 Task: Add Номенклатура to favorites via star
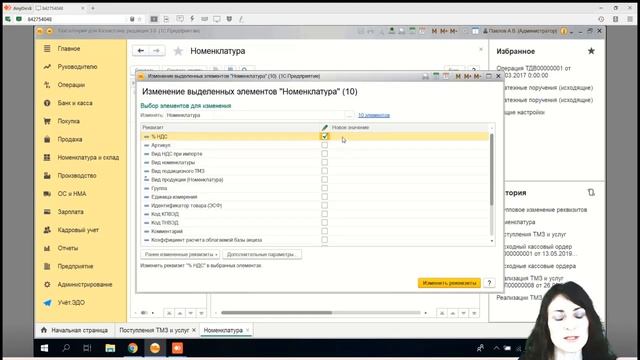tap(178, 51)
